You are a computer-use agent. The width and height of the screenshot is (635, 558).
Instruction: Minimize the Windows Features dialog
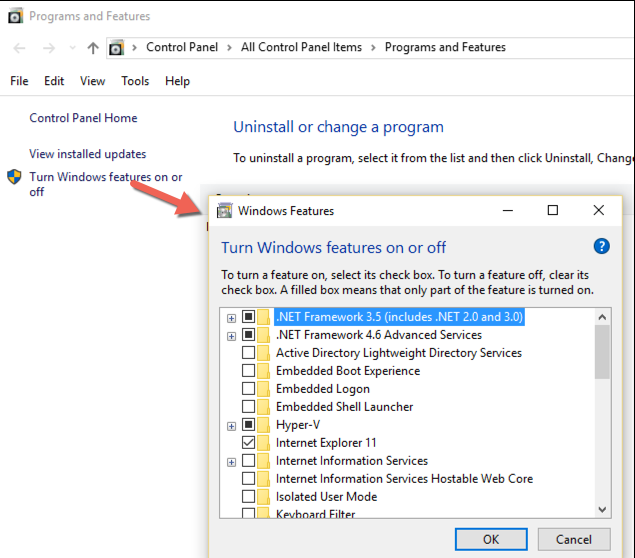pyautogui.click(x=508, y=211)
